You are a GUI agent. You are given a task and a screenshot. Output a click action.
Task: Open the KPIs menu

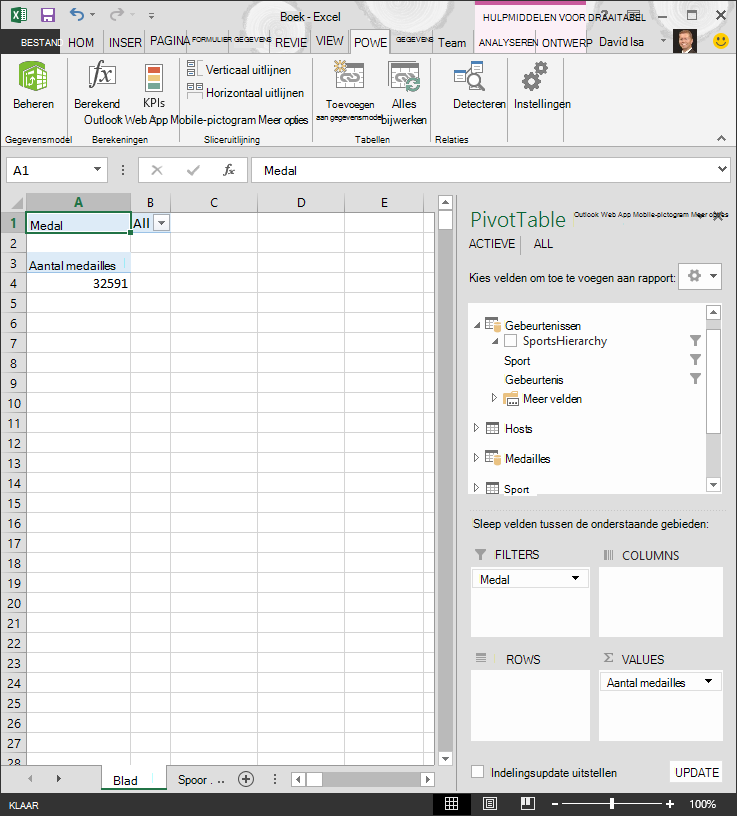click(154, 86)
